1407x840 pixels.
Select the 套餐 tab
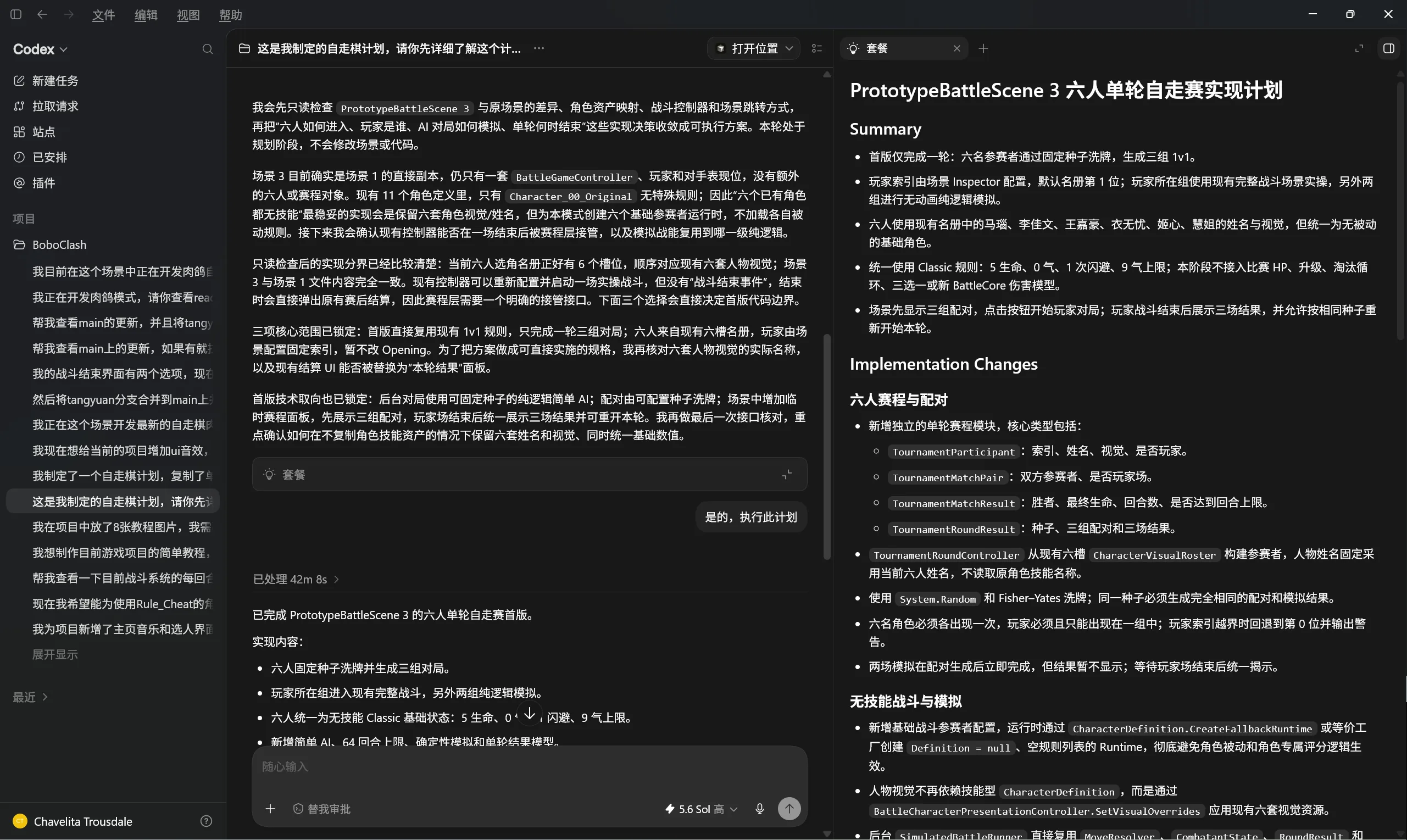point(904,49)
